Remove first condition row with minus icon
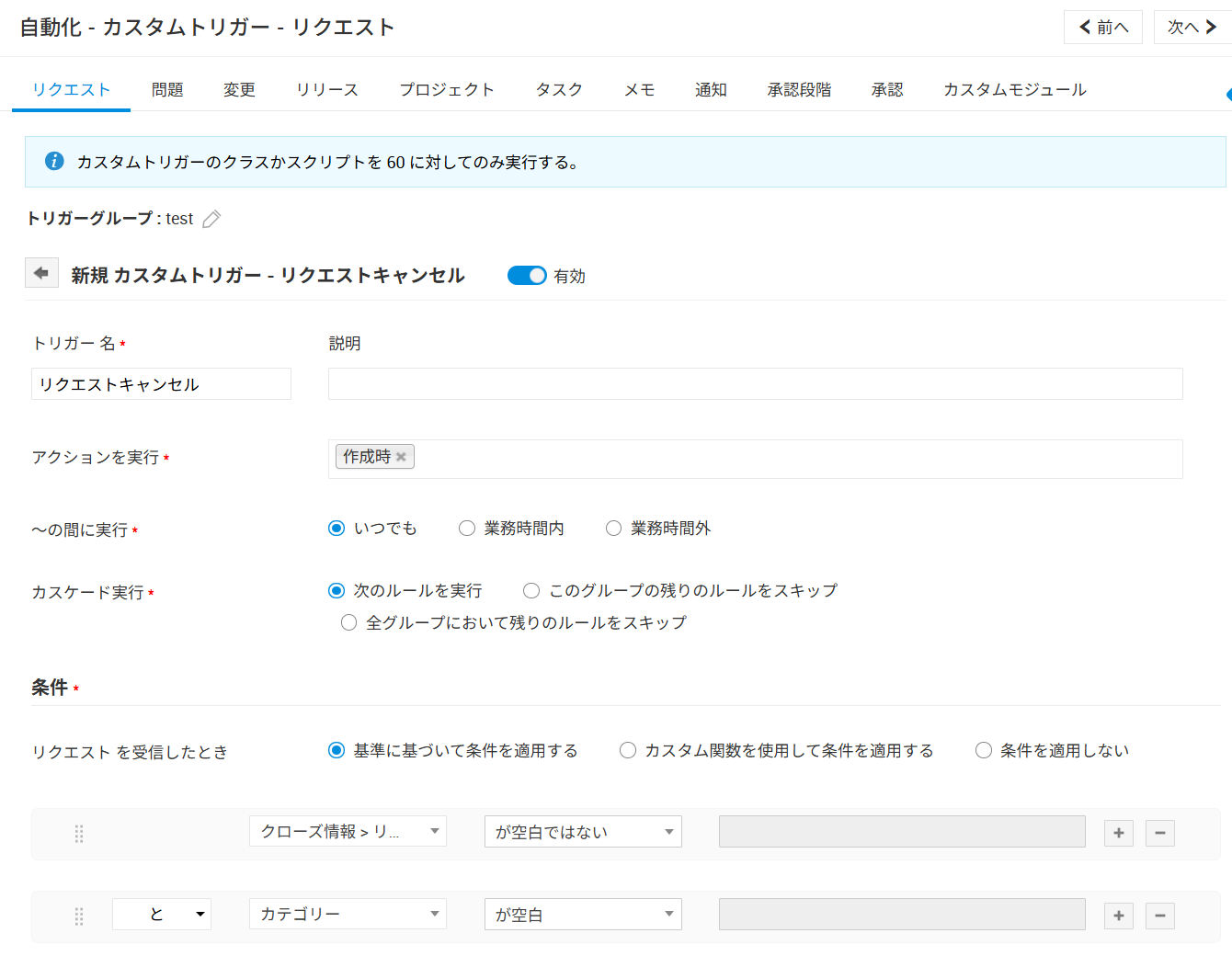 tap(1159, 833)
